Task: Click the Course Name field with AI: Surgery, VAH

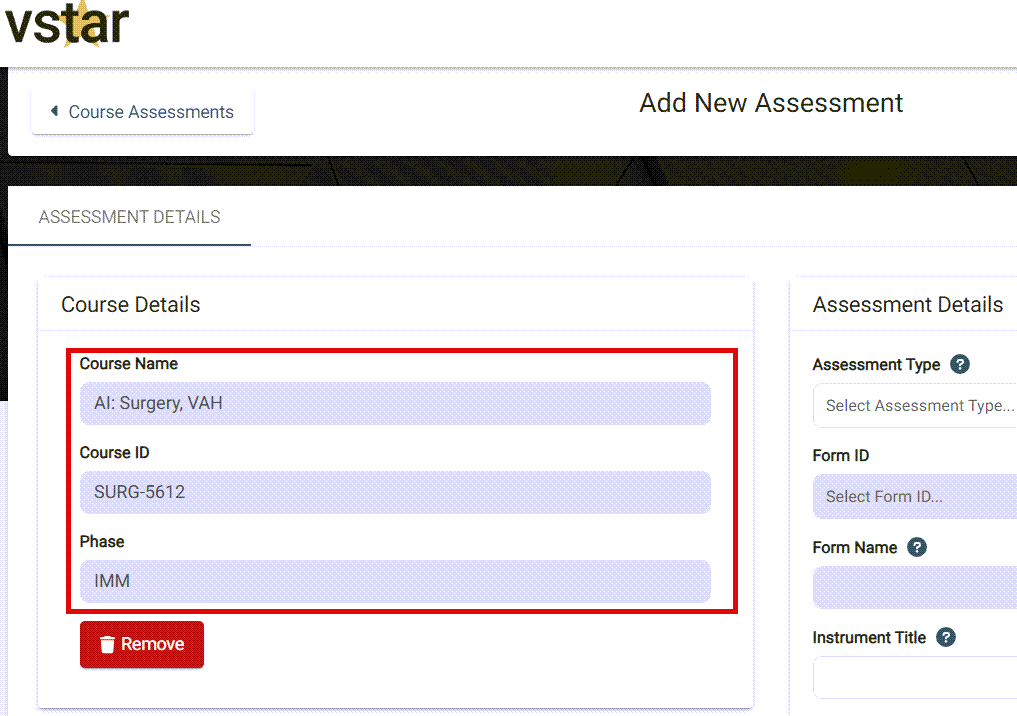Action: (395, 404)
